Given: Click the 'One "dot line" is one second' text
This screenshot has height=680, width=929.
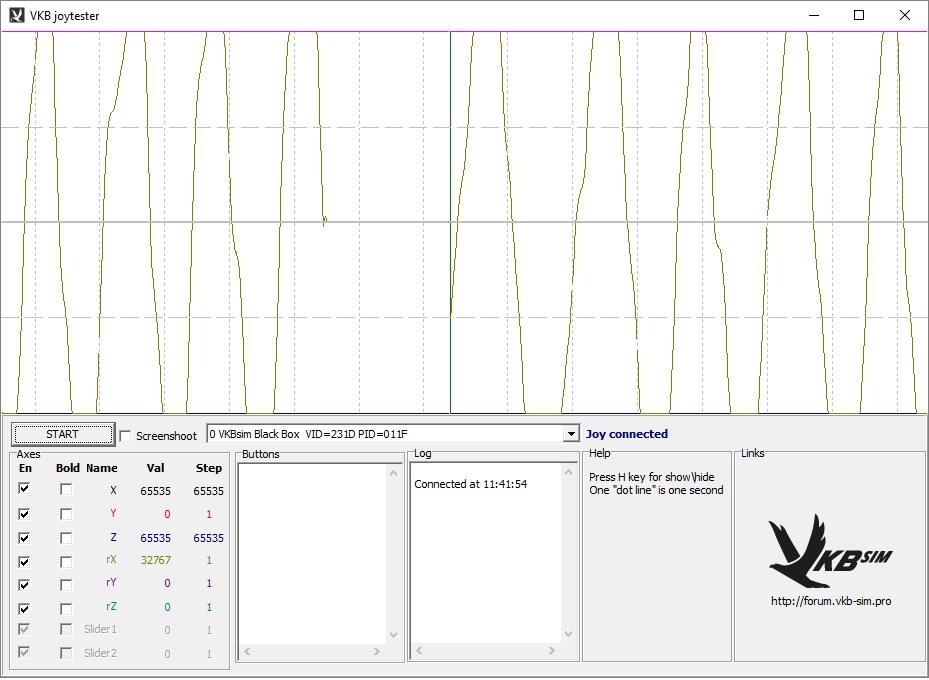Looking at the screenshot, I should click(x=656, y=490).
